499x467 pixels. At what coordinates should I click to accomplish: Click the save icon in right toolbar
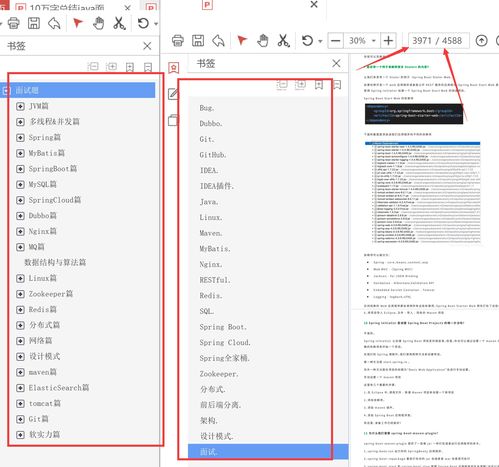(198, 41)
